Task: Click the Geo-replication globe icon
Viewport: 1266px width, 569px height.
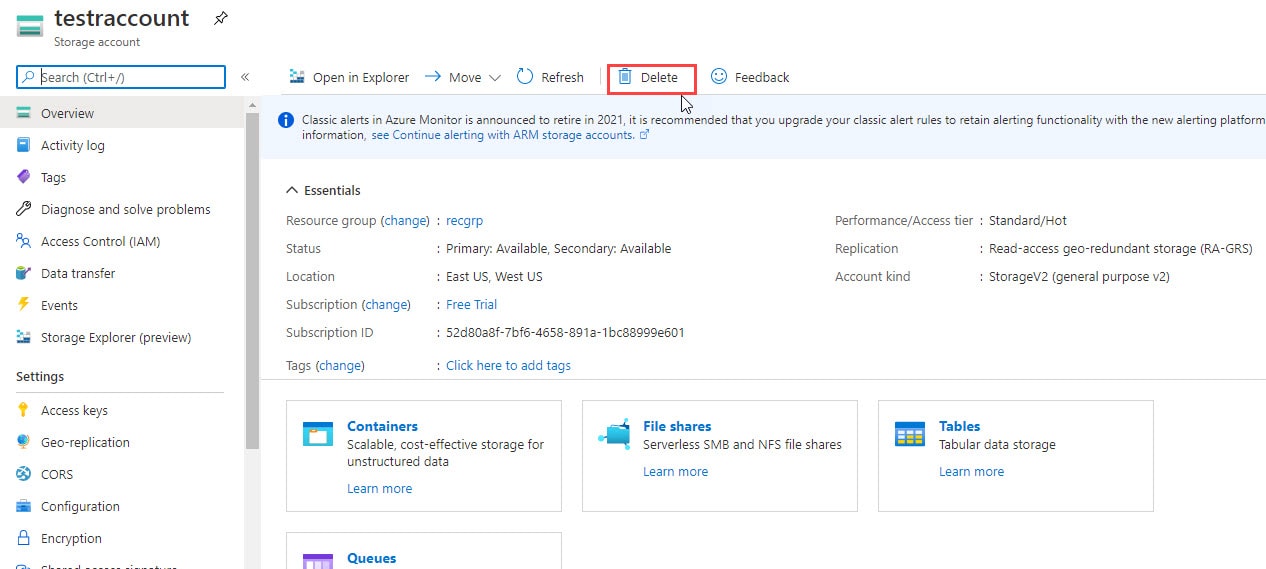Action: coord(23,442)
